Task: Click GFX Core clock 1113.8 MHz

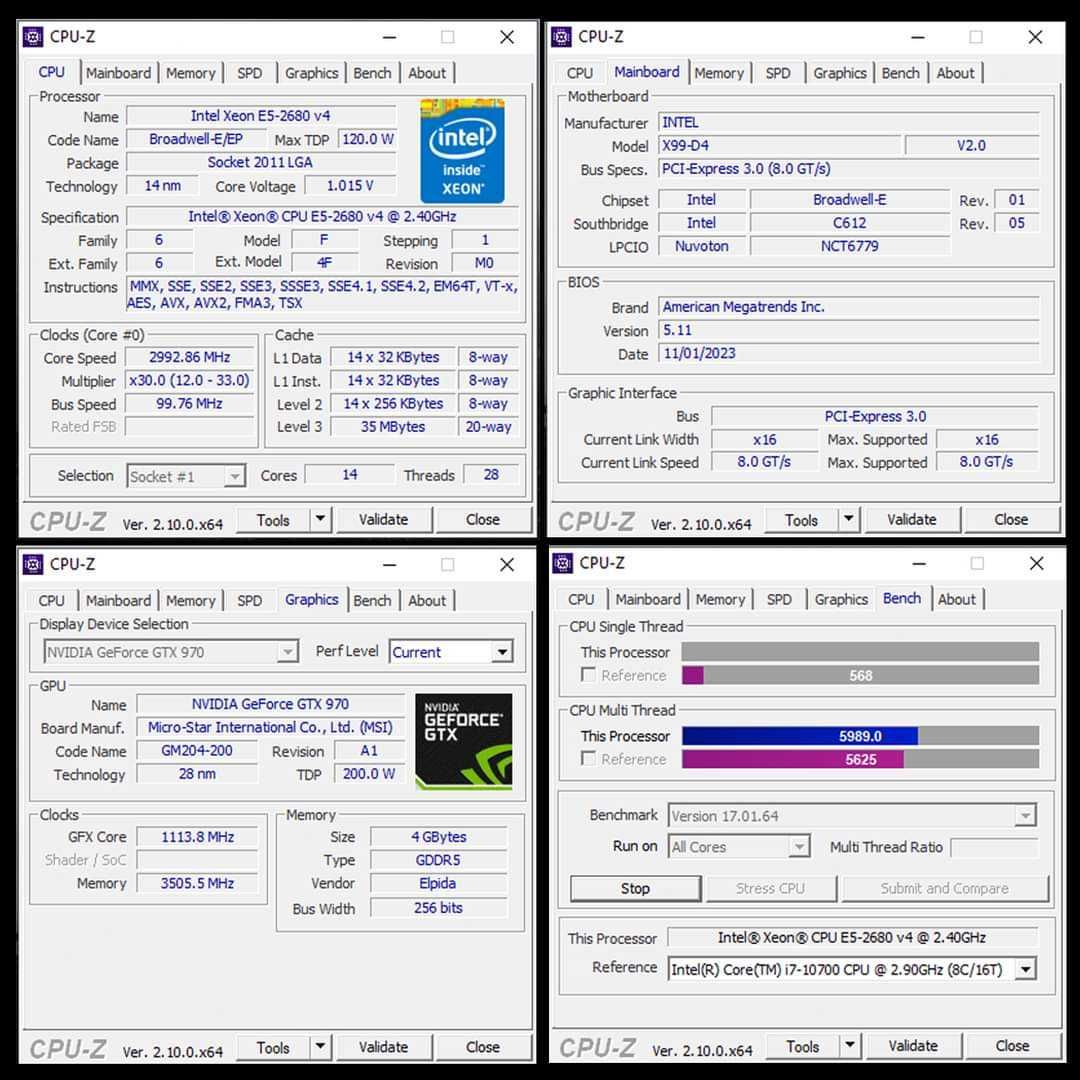Action: 197,837
